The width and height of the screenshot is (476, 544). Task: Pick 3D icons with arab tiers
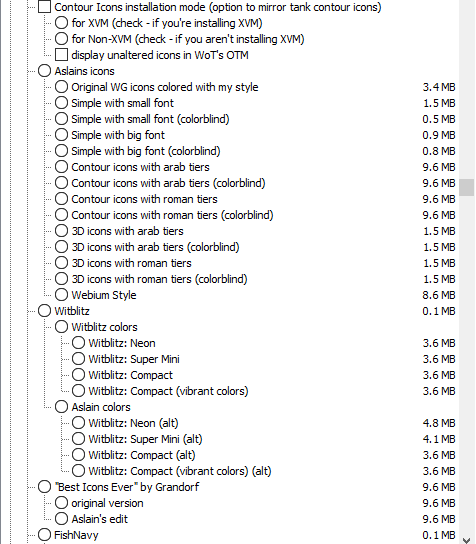click(61, 231)
